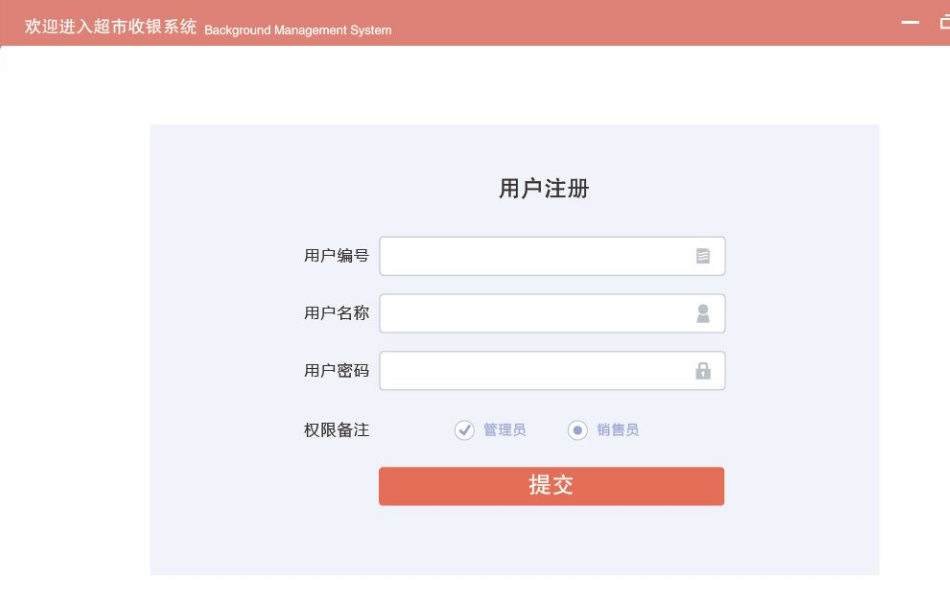Click the 用户编号 field label

point(336,256)
